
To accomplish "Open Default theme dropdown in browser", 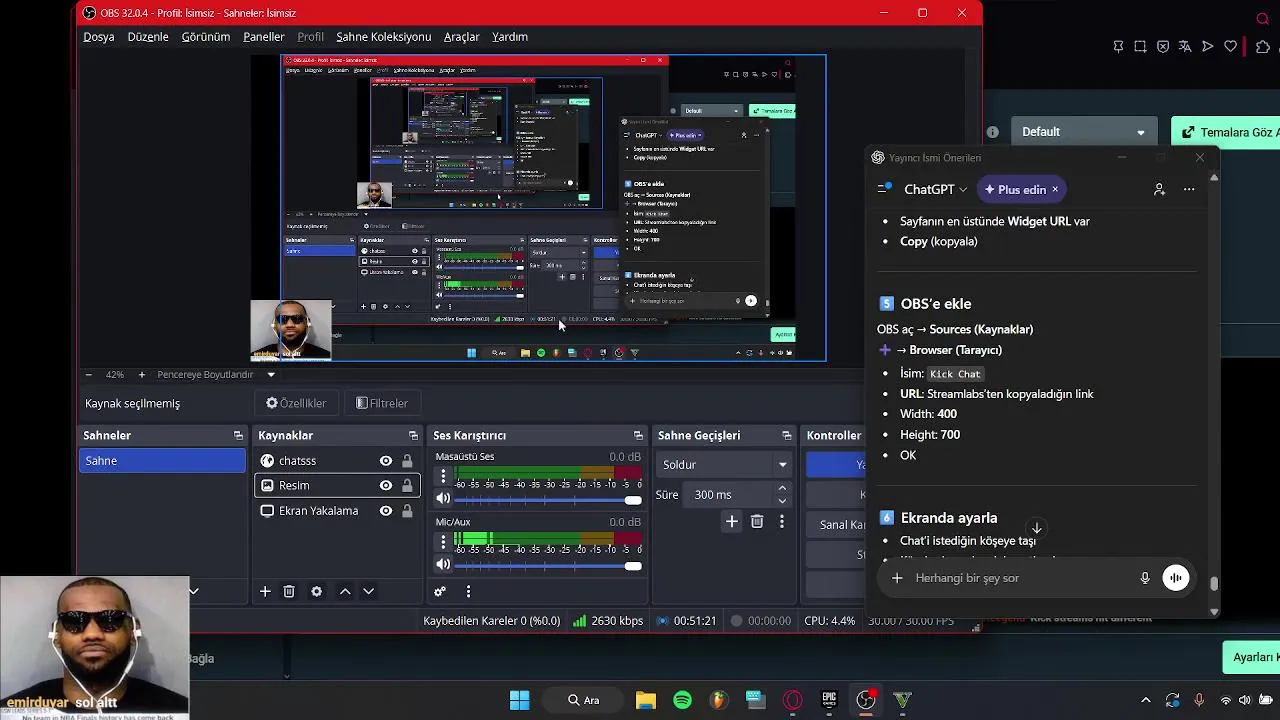I will click(1083, 132).
